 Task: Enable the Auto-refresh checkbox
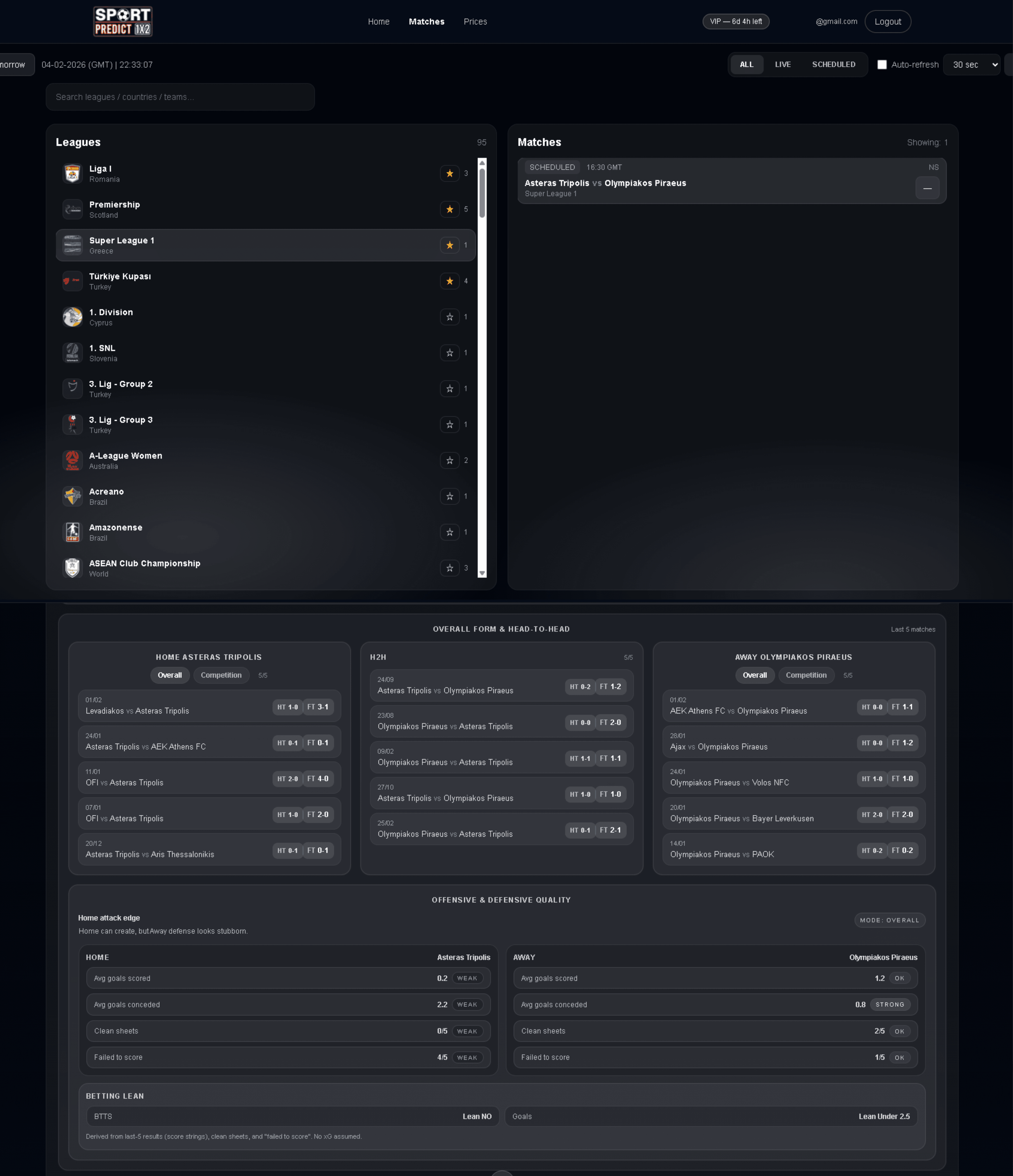tap(882, 64)
